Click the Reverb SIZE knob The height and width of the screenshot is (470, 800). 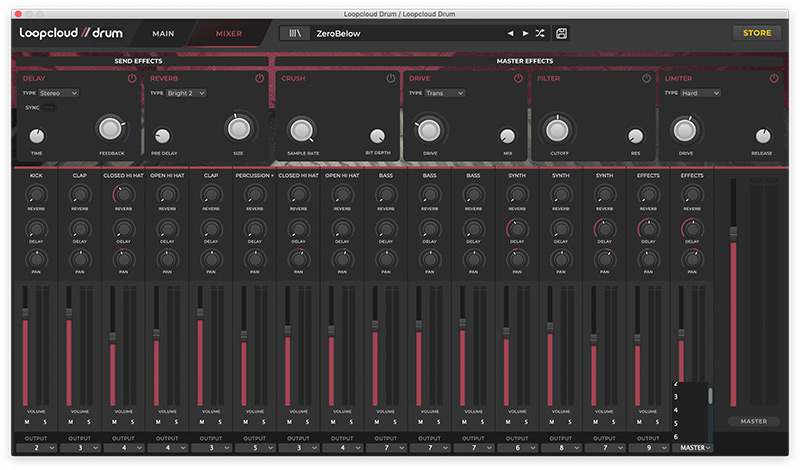tap(238, 129)
